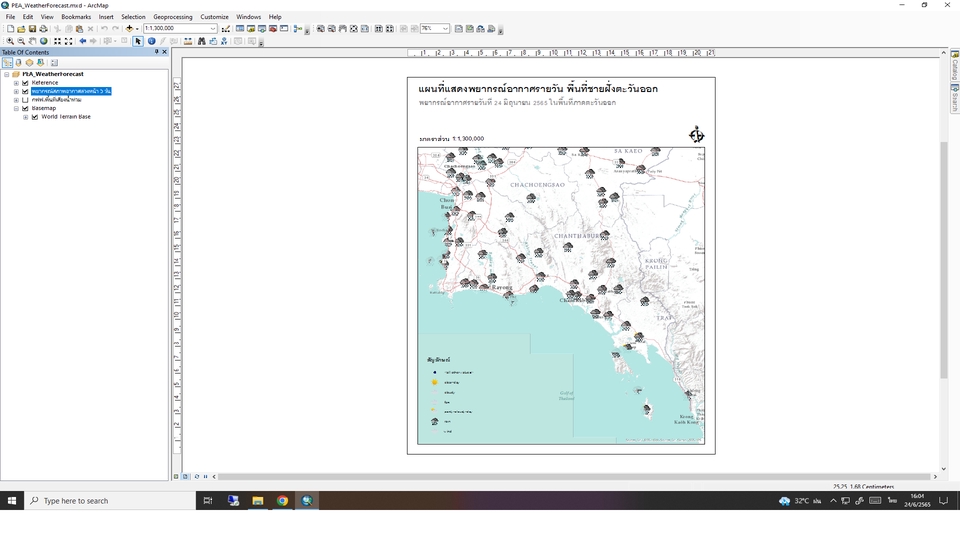
Task: Expand World Terrain Base layer
Action: pyautogui.click(x=26, y=117)
